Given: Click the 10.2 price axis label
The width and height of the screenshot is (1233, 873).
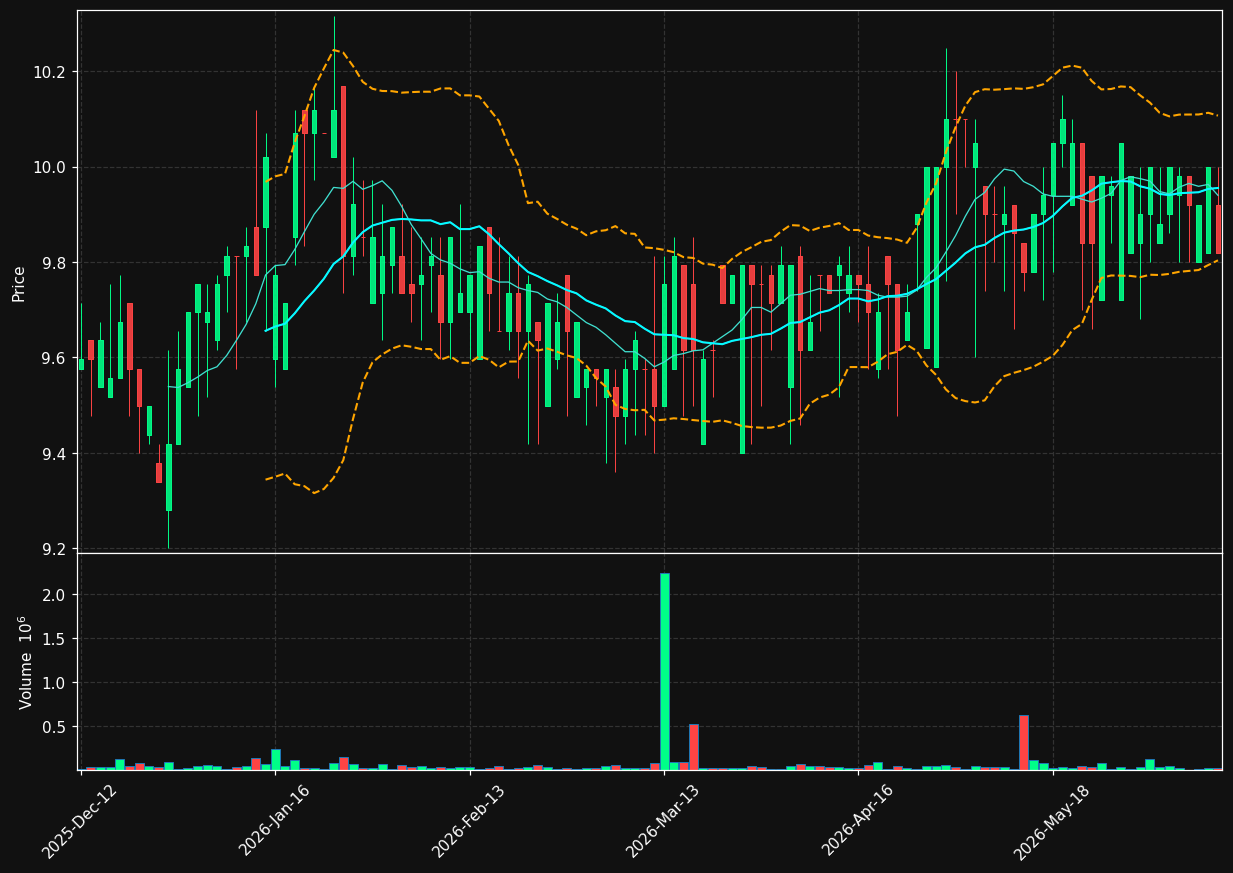Looking at the screenshot, I should [x=51, y=72].
